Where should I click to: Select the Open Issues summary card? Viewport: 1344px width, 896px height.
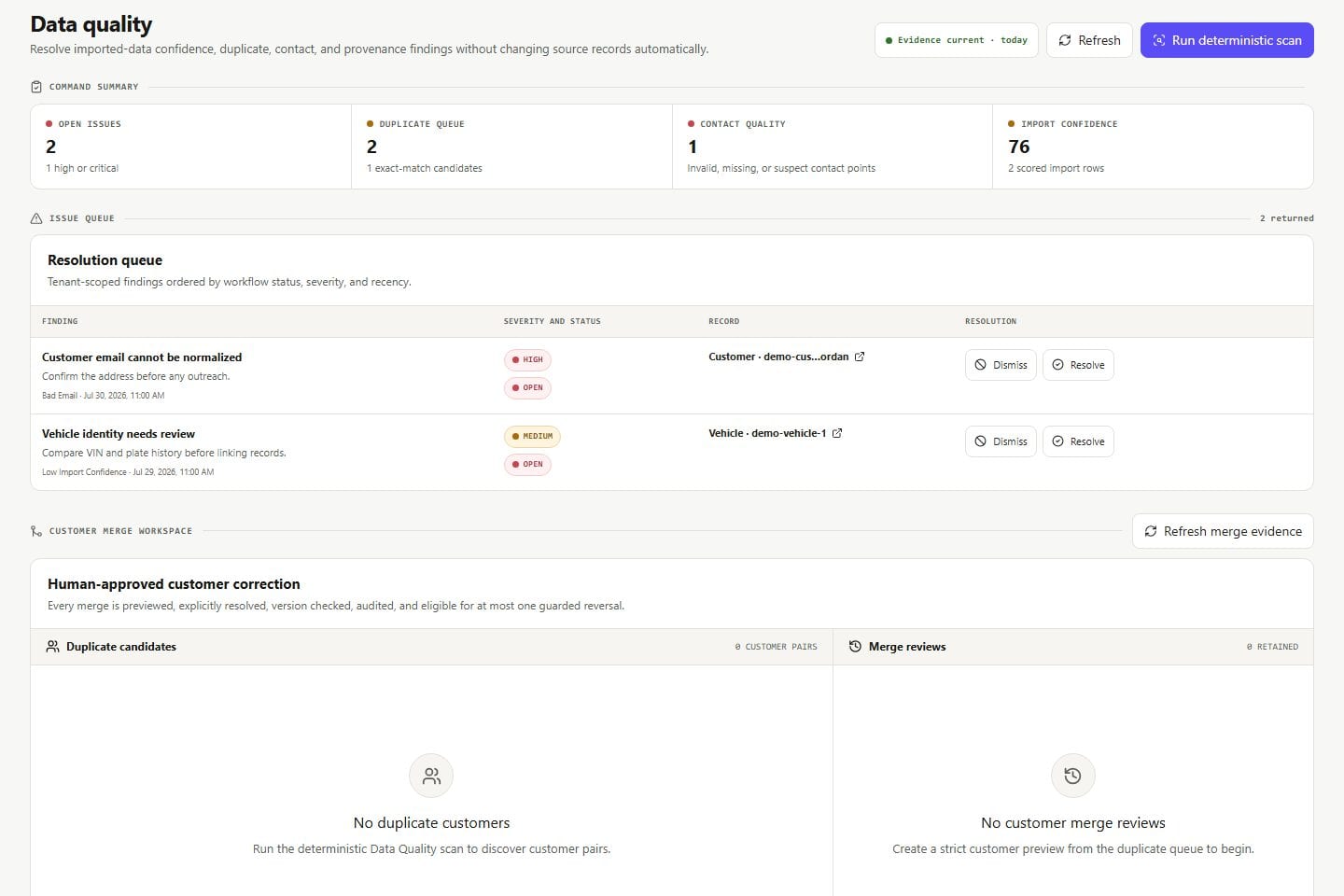click(190, 147)
